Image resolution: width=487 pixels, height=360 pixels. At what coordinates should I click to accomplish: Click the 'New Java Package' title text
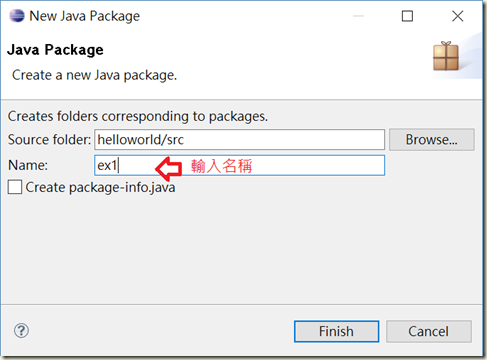click(85, 16)
